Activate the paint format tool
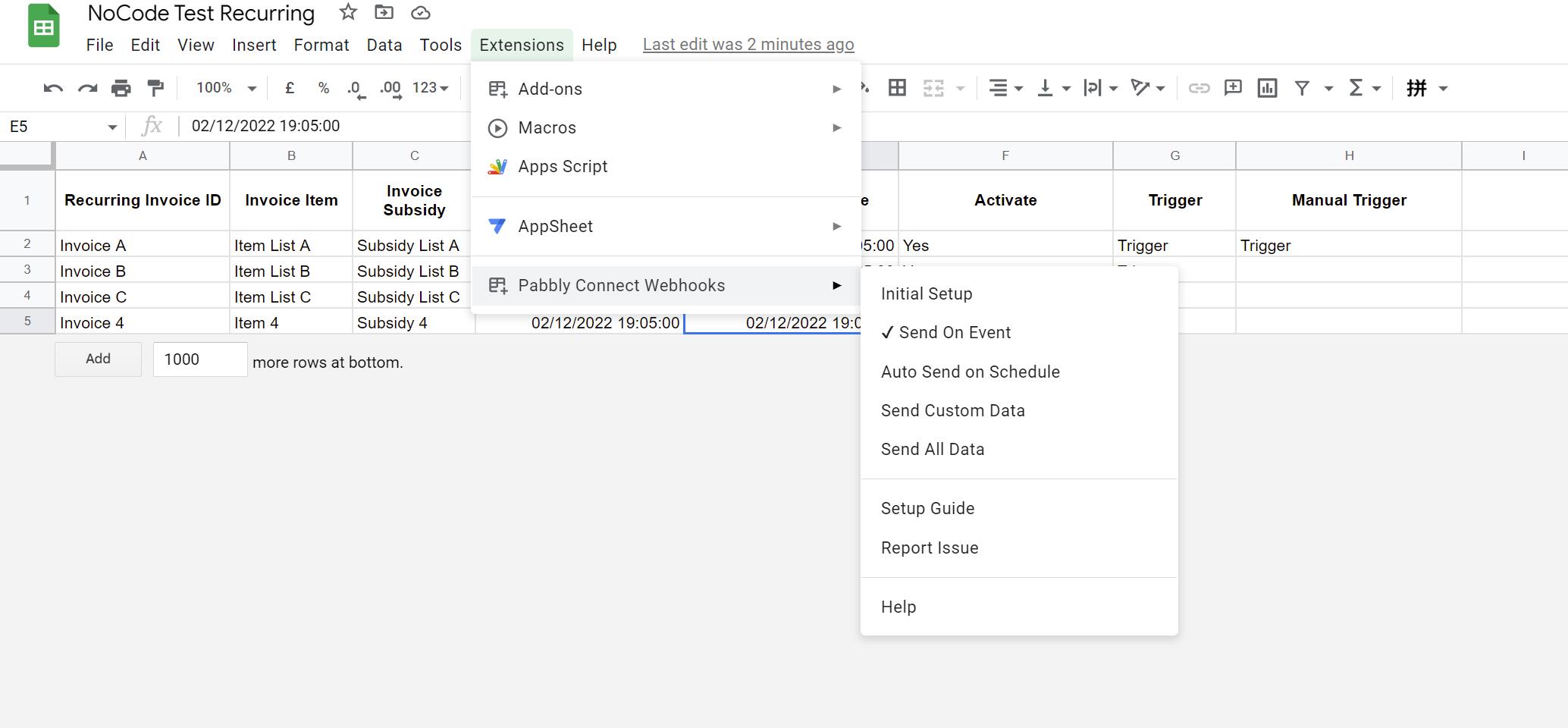 [x=155, y=88]
